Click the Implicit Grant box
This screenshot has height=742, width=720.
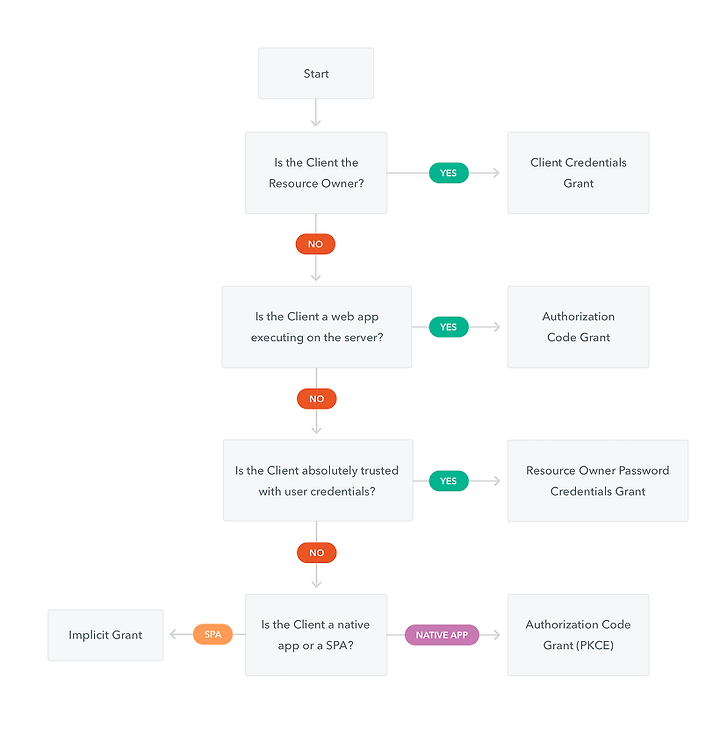105,635
